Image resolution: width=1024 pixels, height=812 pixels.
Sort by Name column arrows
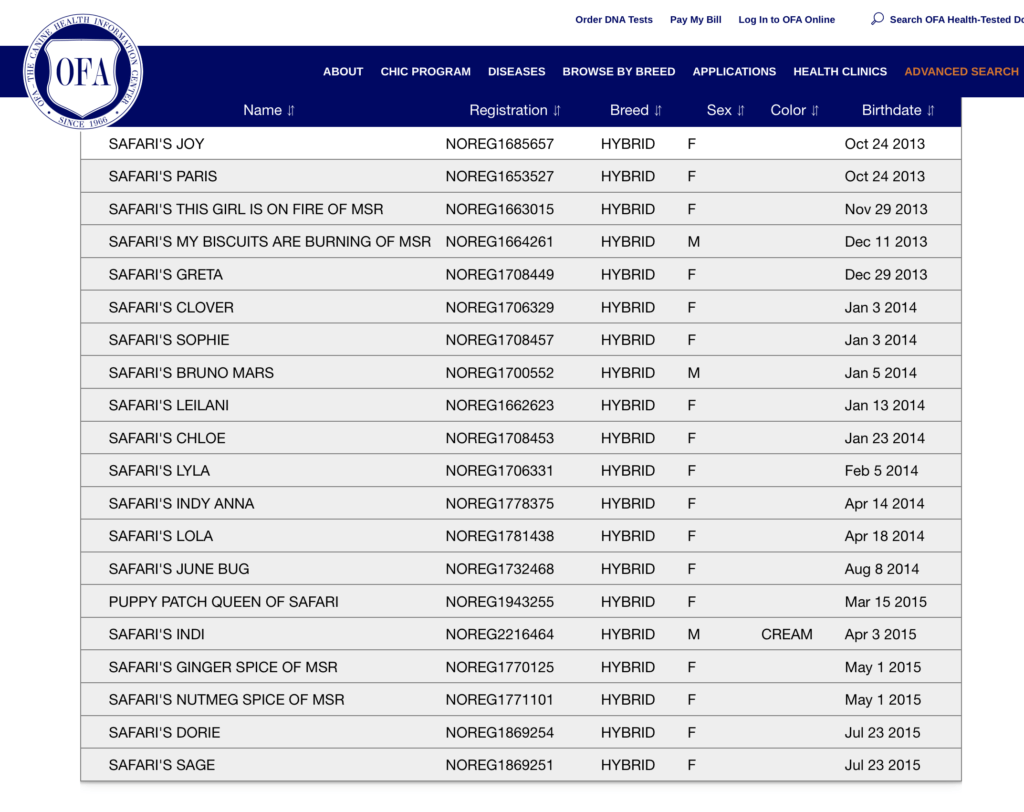click(291, 110)
